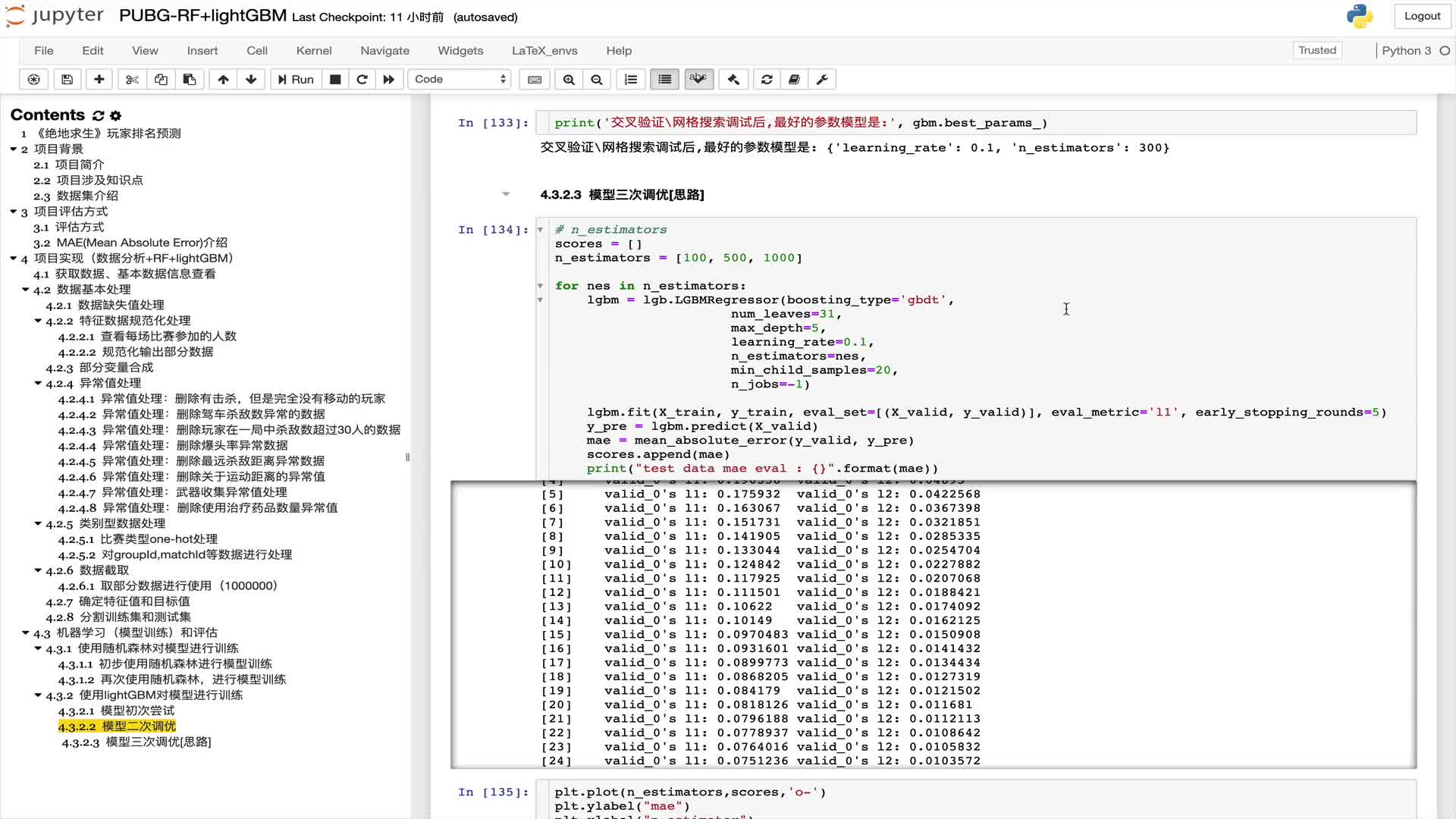Click the gavel toolbar icon
The image size is (1456, 819).
(x=733, y=79)
